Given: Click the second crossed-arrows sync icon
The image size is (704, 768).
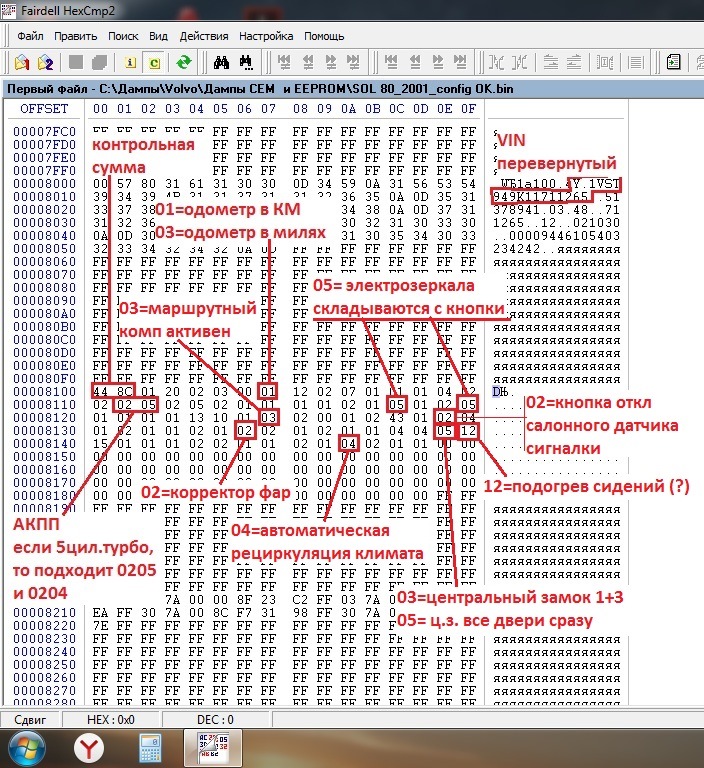Looking at the screenshot, I should click(x=520, y=63).
